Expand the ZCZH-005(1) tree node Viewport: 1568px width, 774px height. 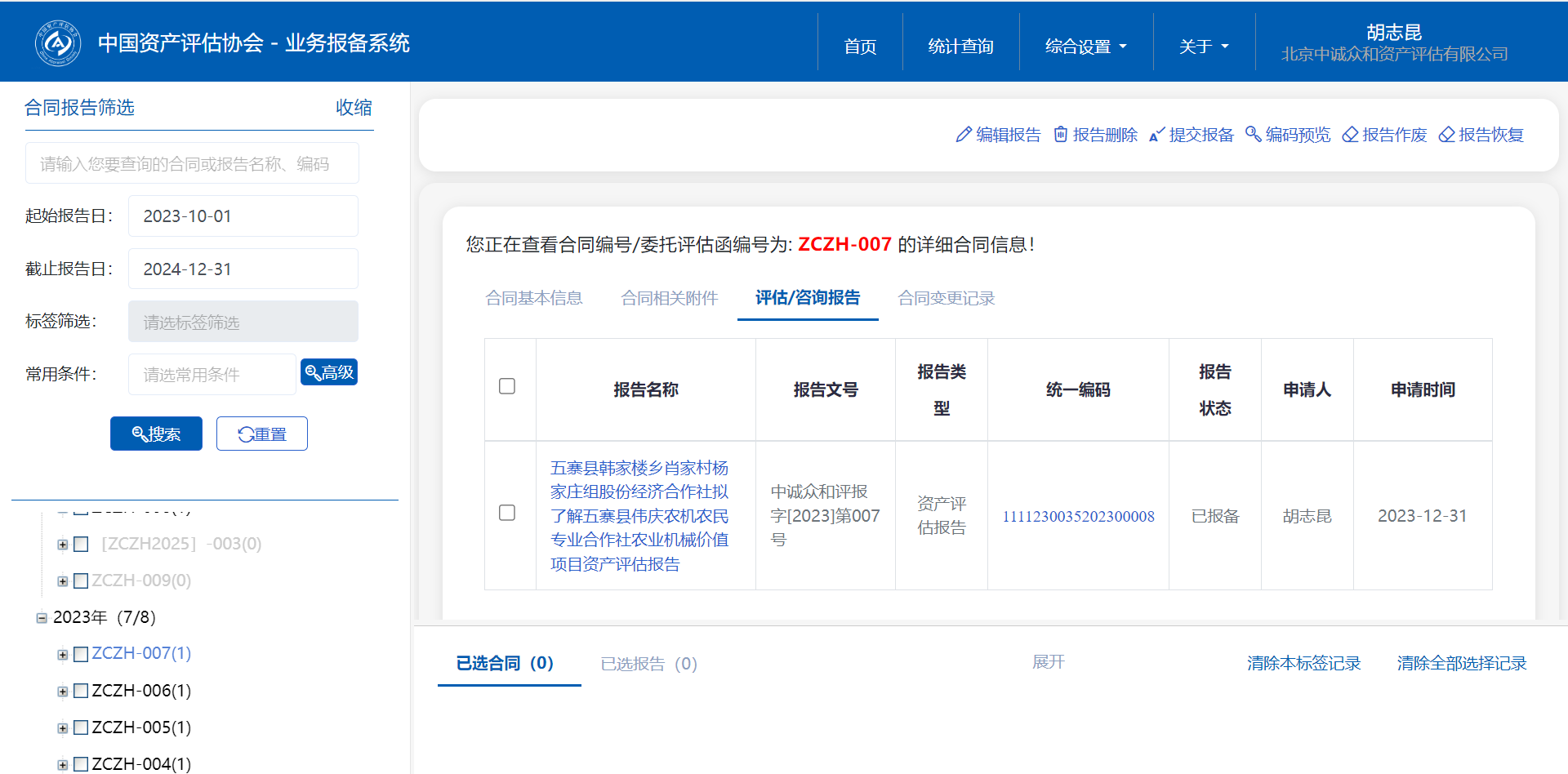63,728
